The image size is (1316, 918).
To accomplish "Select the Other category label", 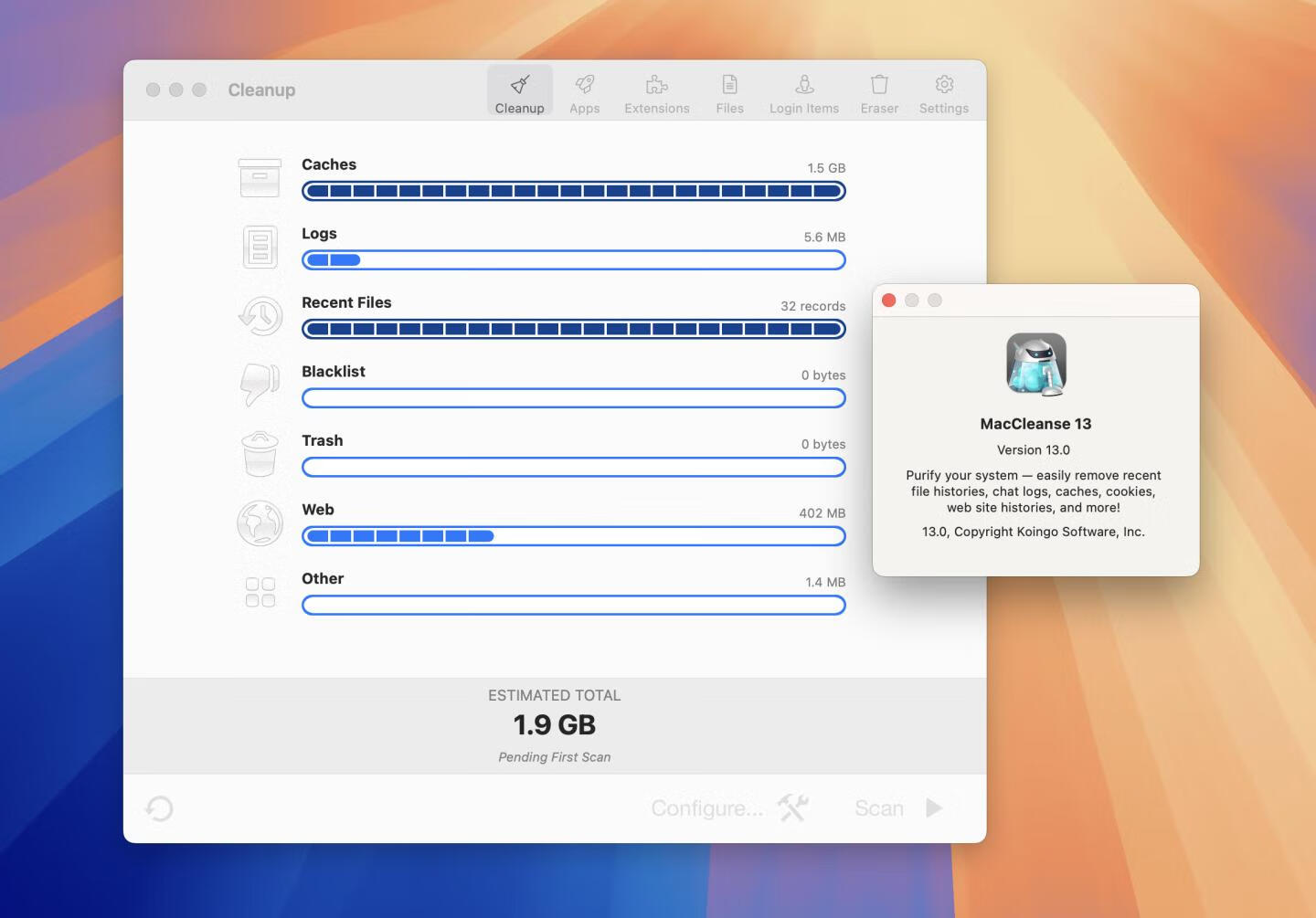I will point(323,578).
